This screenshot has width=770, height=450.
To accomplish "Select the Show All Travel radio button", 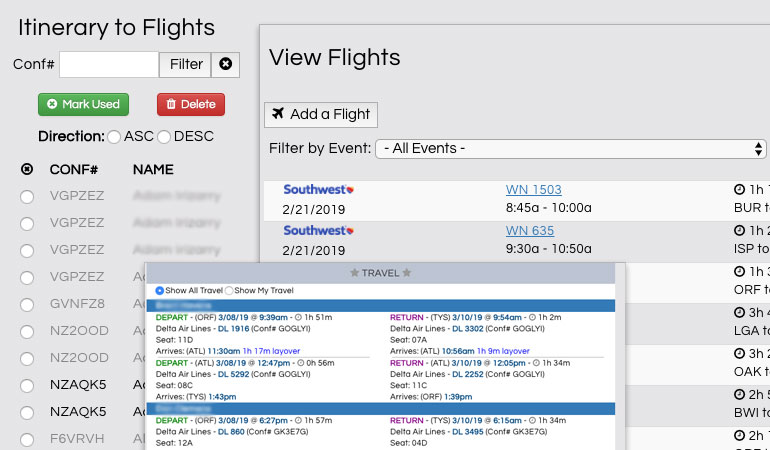I will pyautogui.click(x=160, y=290).
